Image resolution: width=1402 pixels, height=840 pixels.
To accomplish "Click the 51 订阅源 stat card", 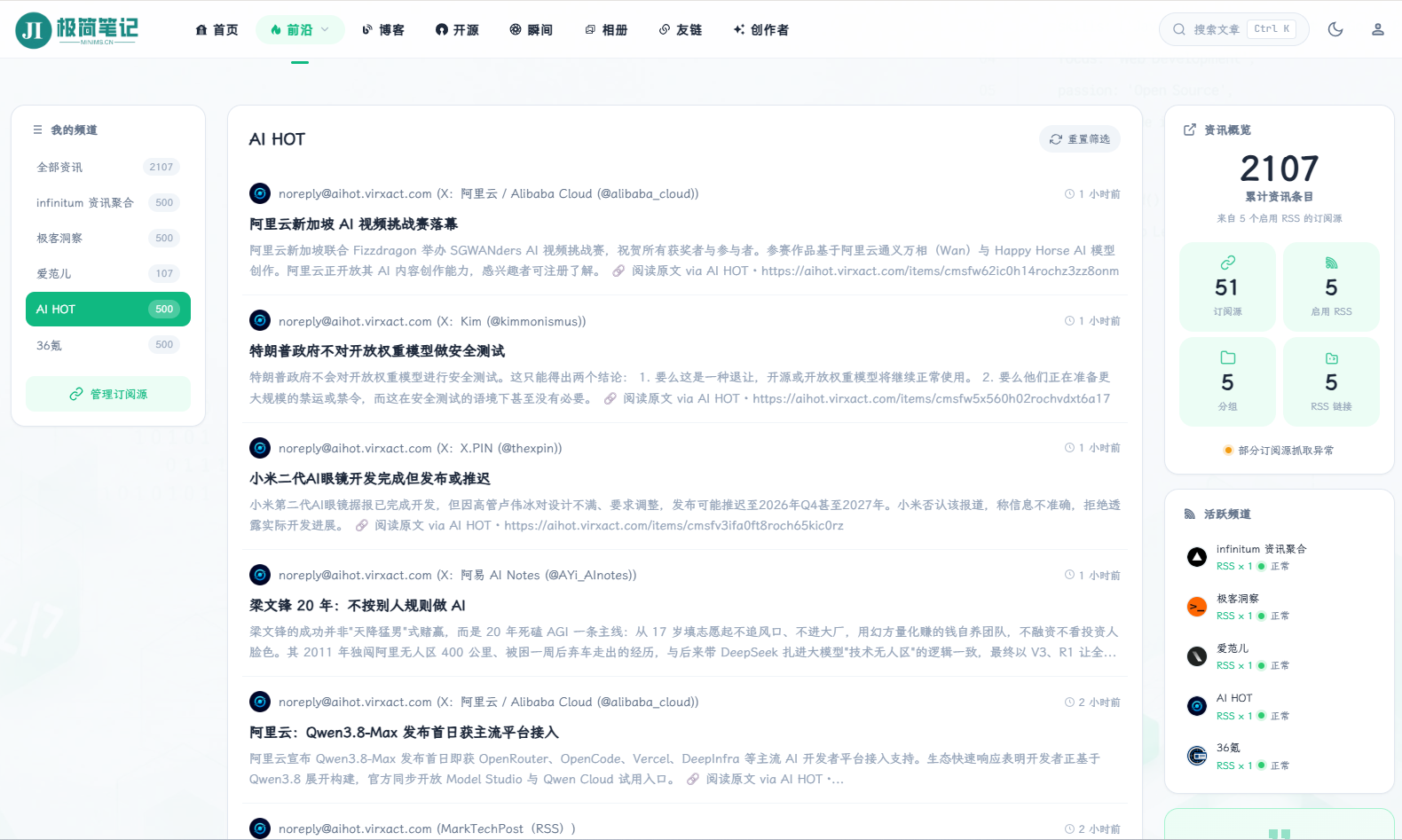I will [x=1227, y=287].
